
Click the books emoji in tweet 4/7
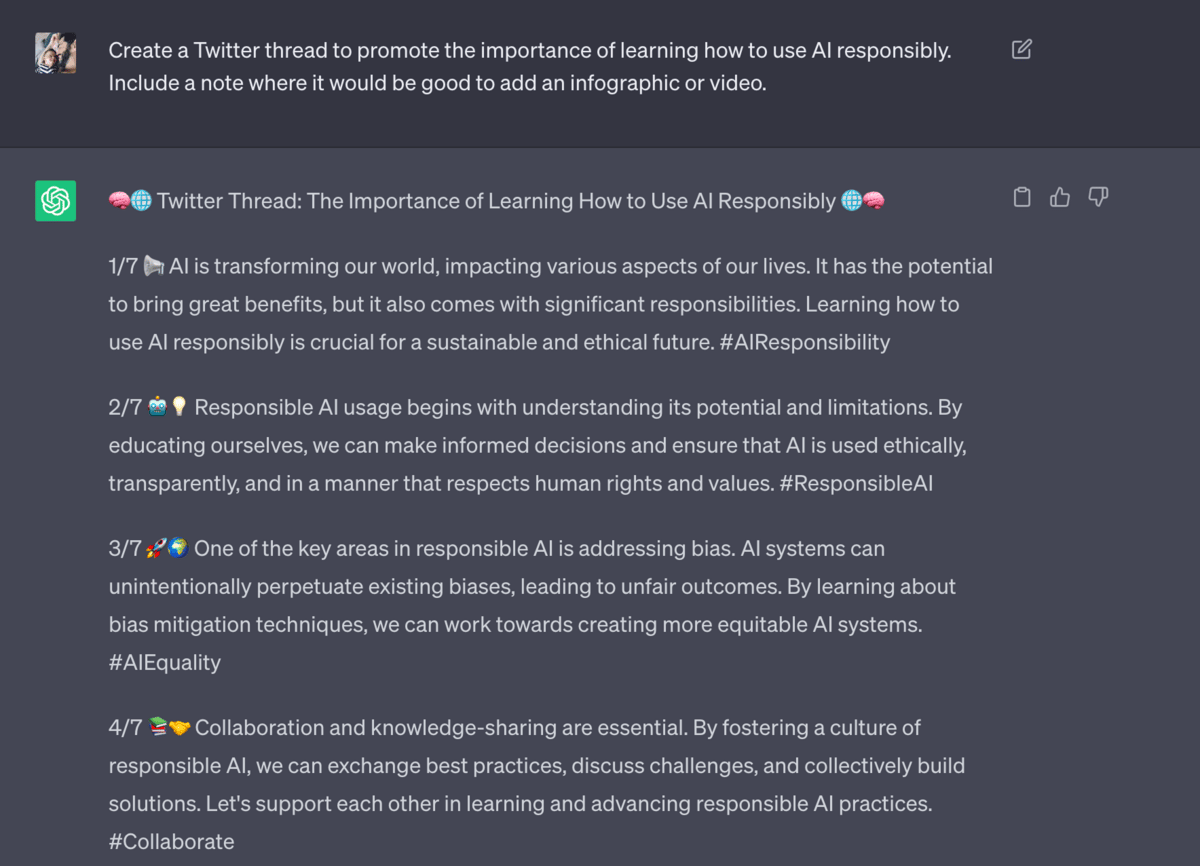pos(157,728)
